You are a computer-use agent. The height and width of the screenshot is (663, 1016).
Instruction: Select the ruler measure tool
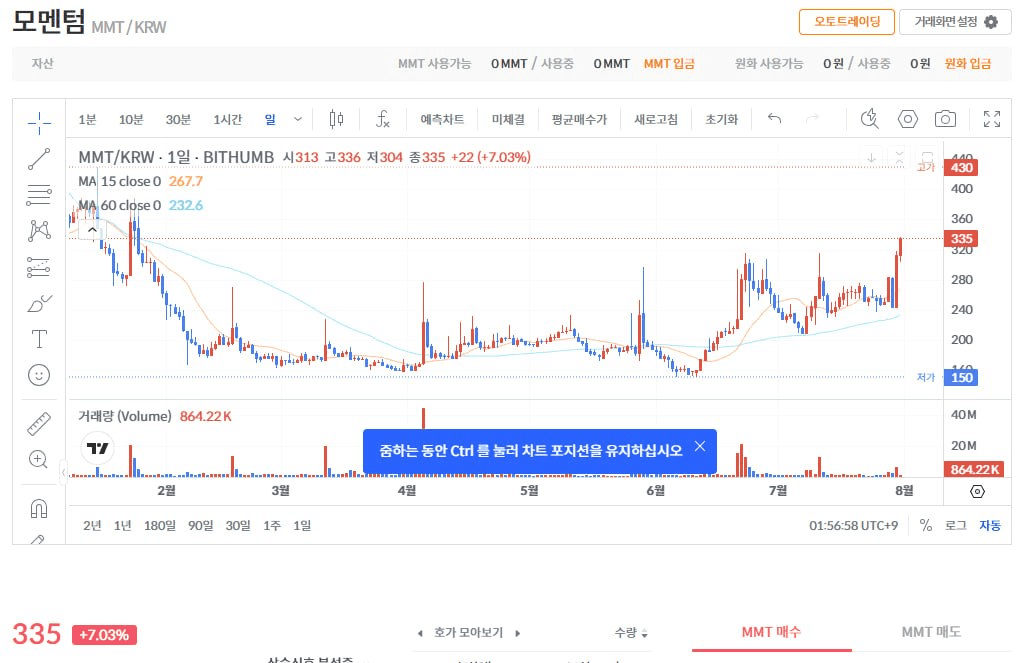tap(39, 423)
